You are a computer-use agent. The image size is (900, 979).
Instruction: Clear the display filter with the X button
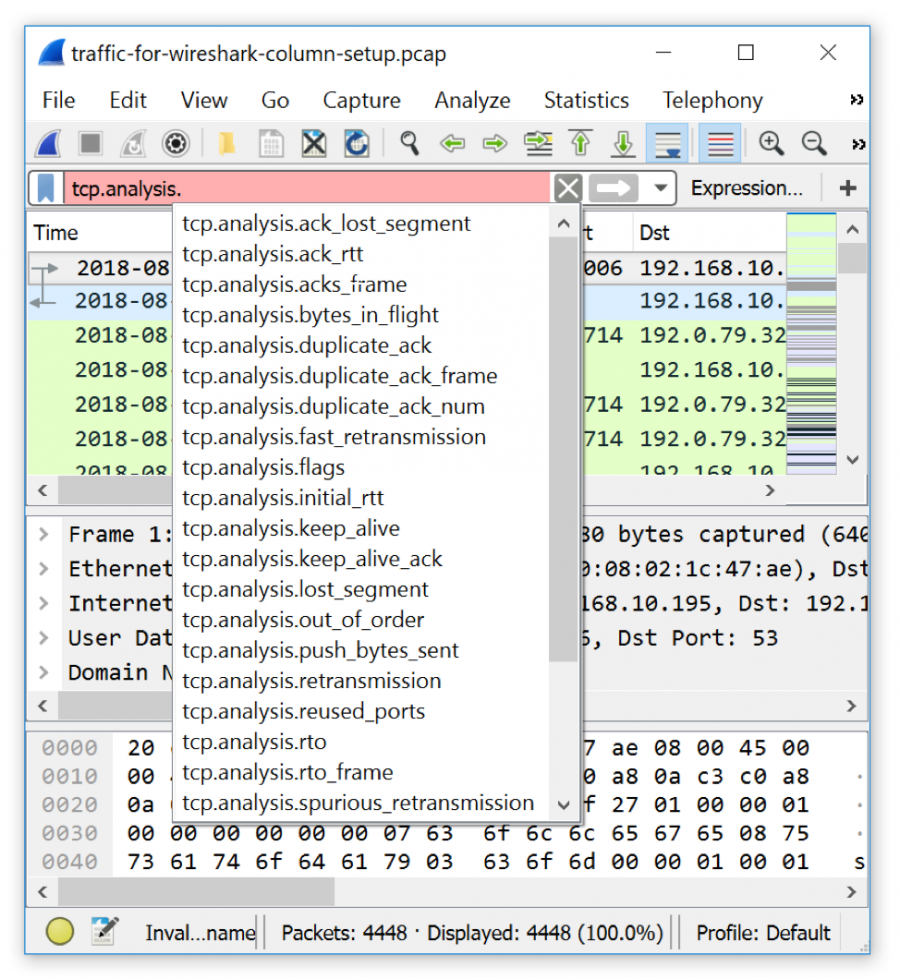(x=567, y=187)
